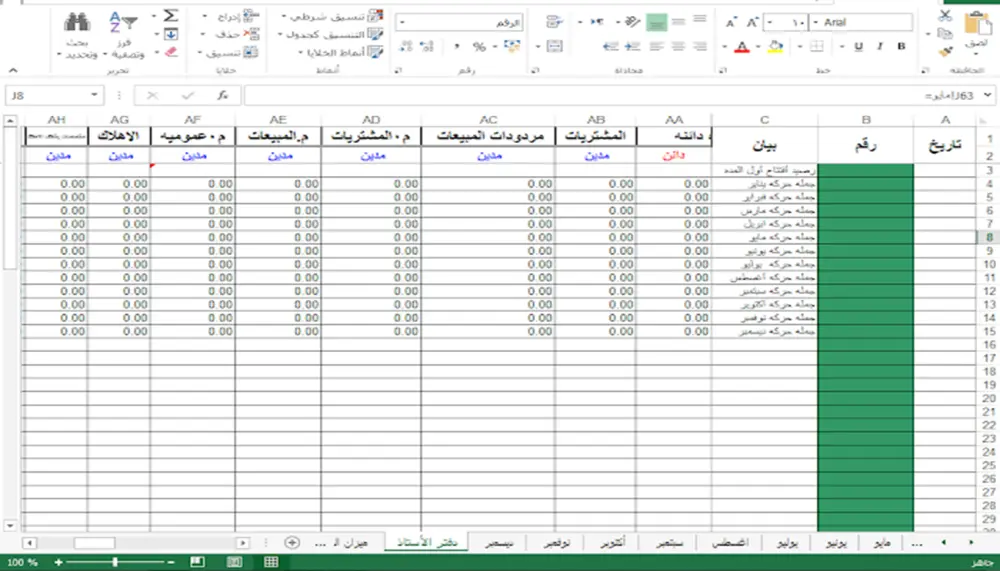Decrease font size with smaller A icon
Viewport: 1000px width, 571px height.
tap(731, 23)
